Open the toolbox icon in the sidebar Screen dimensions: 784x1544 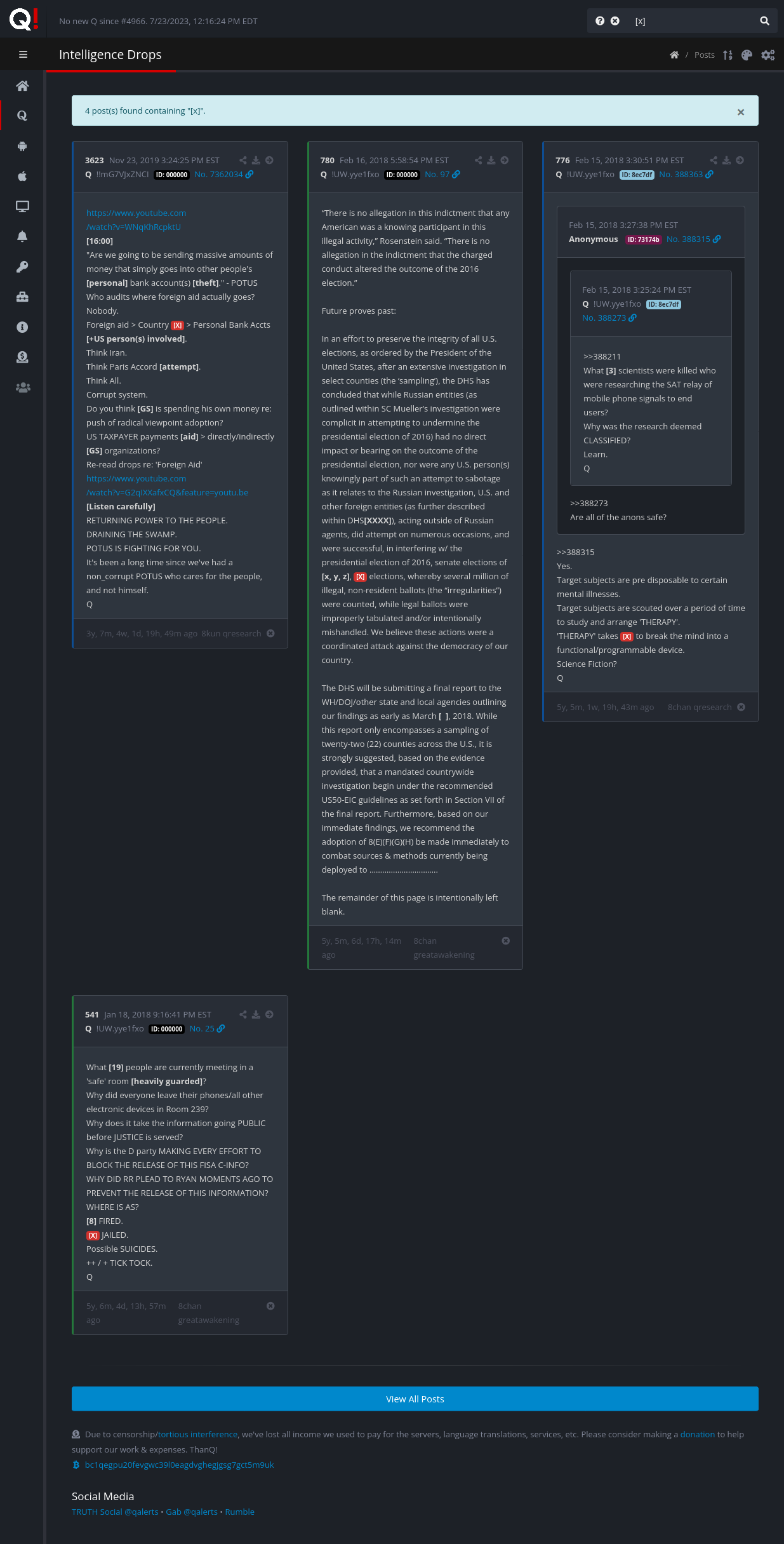(x=22, y=297)
